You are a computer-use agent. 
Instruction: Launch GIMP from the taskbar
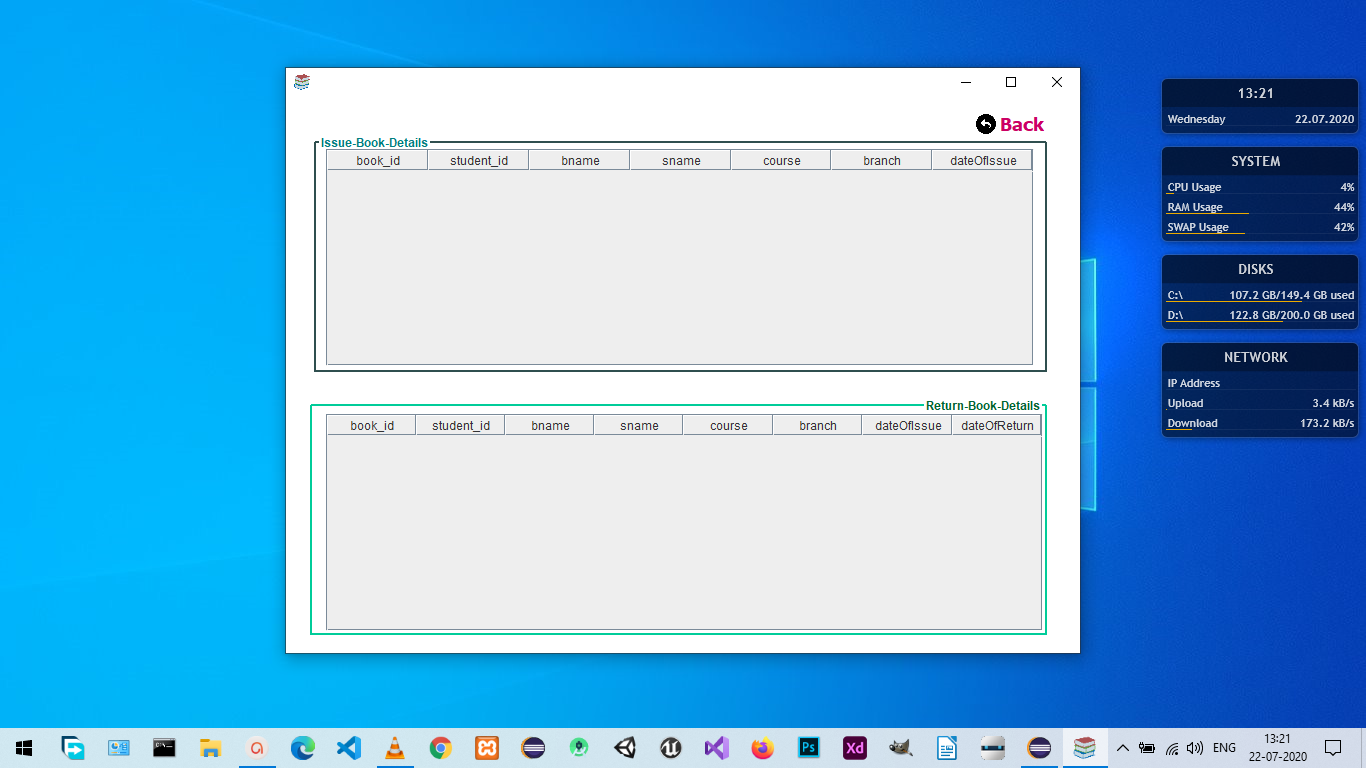(x=901, y=747)
